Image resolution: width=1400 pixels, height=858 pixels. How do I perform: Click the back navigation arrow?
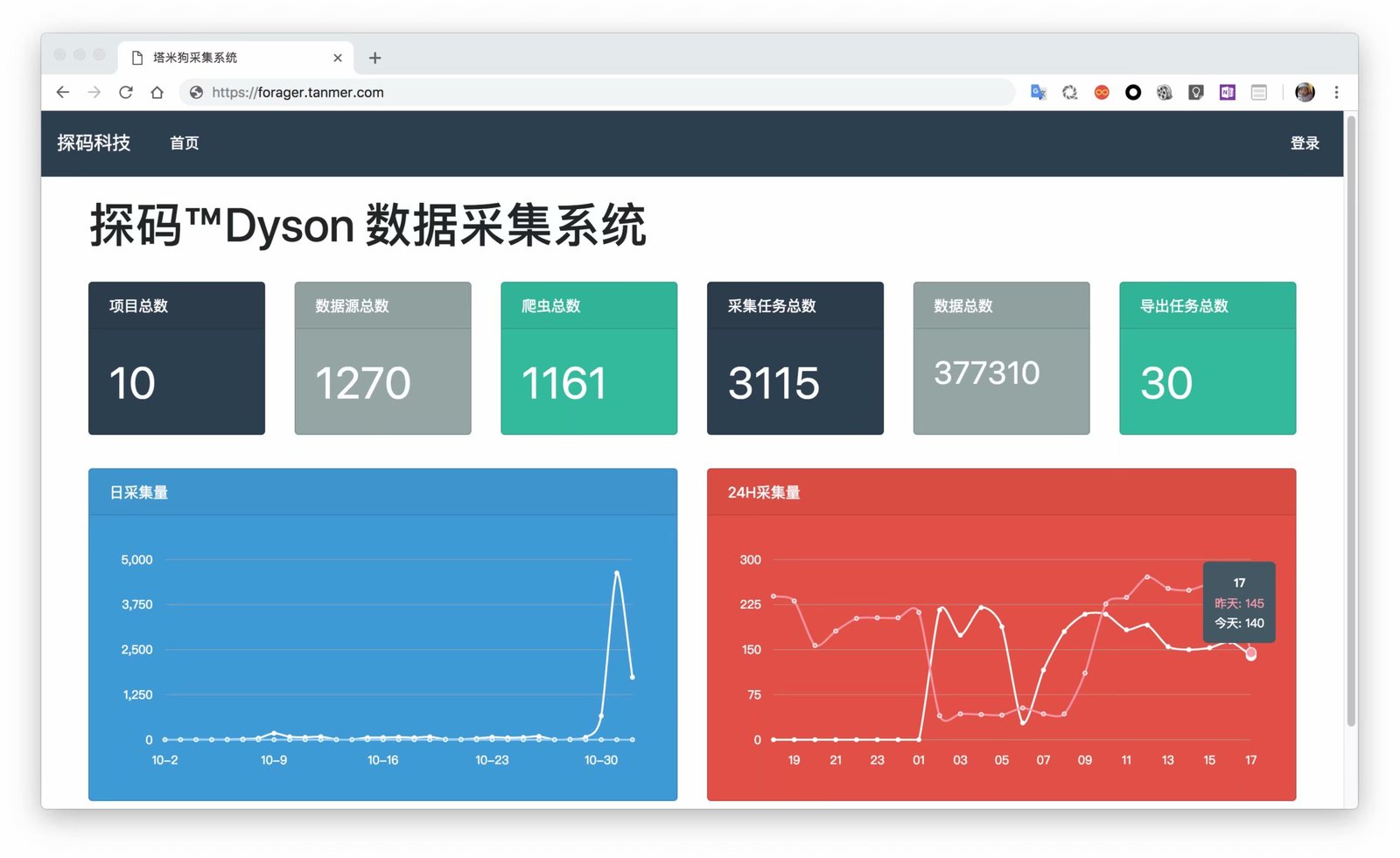[x=62, y=92]
